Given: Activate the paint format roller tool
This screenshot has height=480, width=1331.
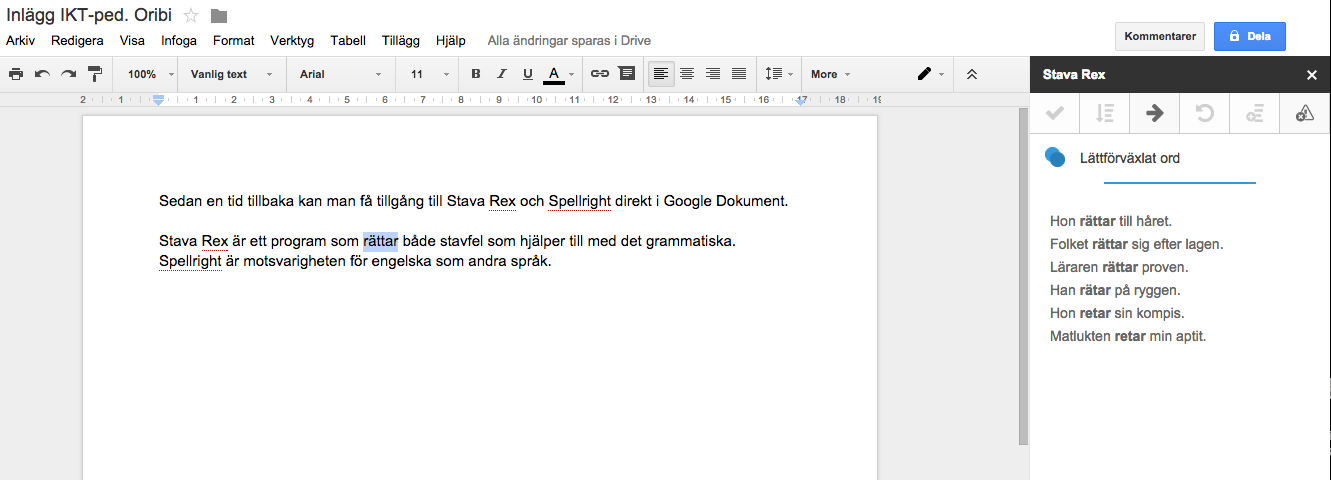Looking at the screenshot, I should pyautogui.click(x=95, y=74).
